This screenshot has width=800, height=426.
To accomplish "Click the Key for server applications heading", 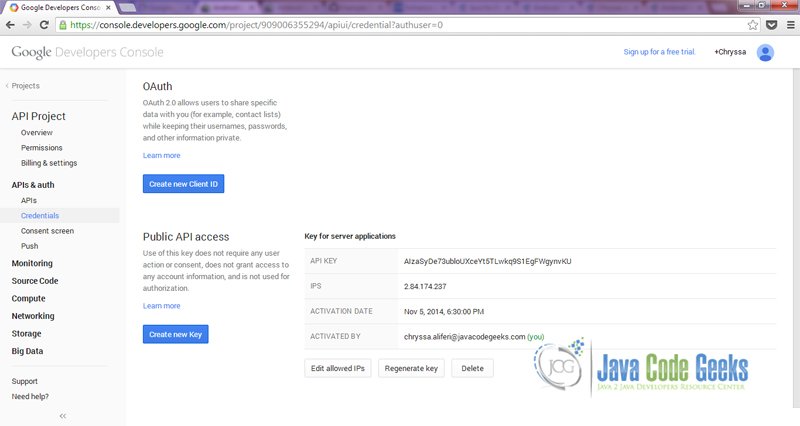I will point(350,236).
